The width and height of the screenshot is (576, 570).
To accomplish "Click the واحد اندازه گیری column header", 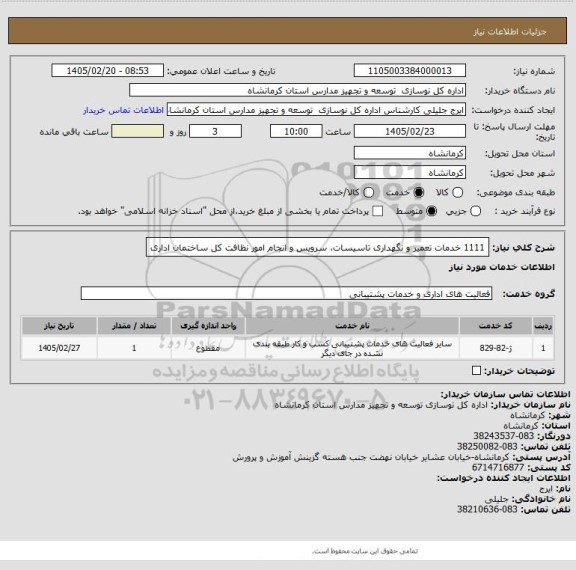I will 208,326.
